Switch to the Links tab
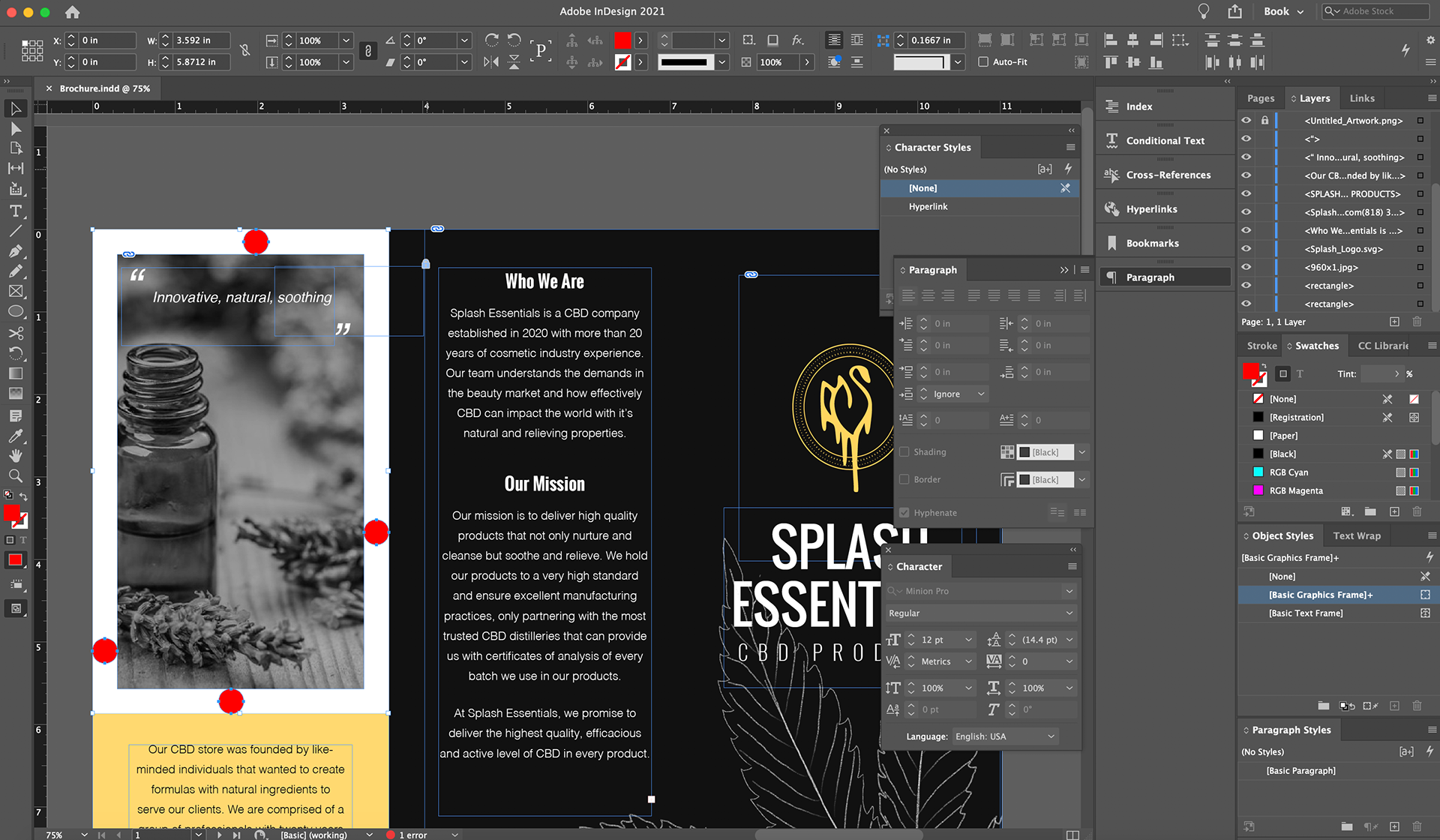The image size is (1440, 840). [x=1362, y=98]
